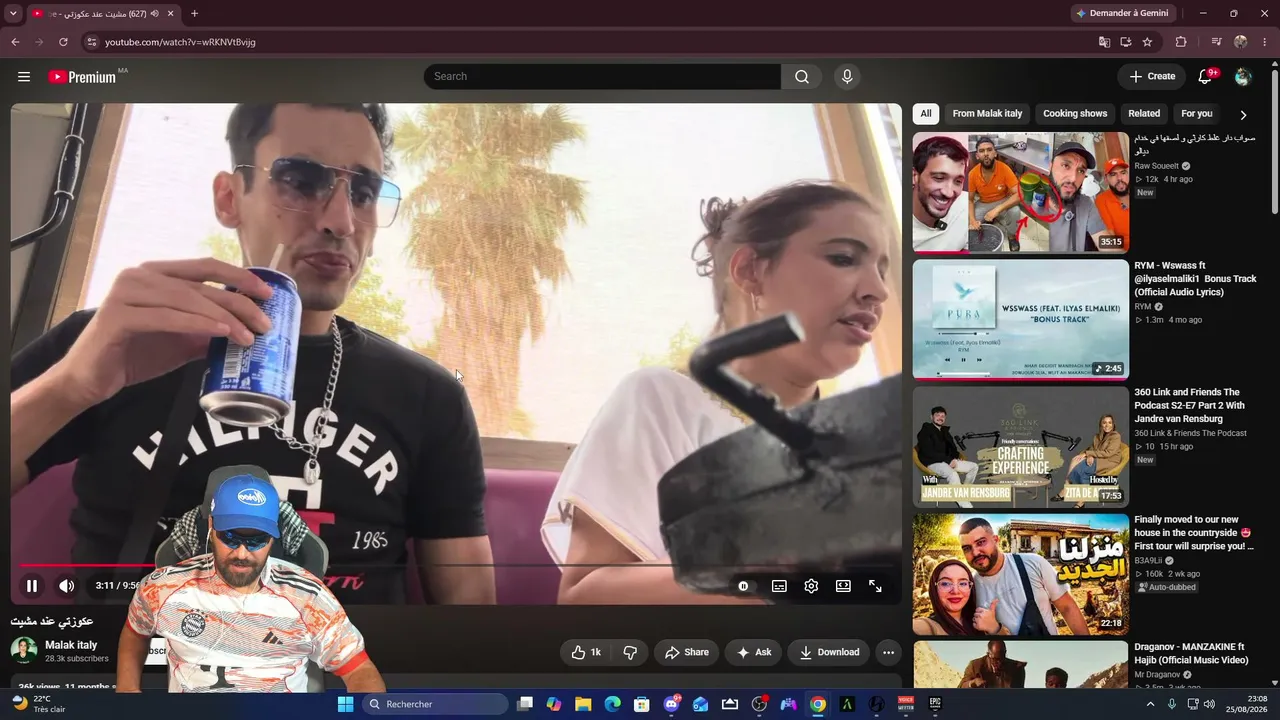Select the Cooking shows chip
The image size is (1280, 720).
click(x=1075, y=114)
